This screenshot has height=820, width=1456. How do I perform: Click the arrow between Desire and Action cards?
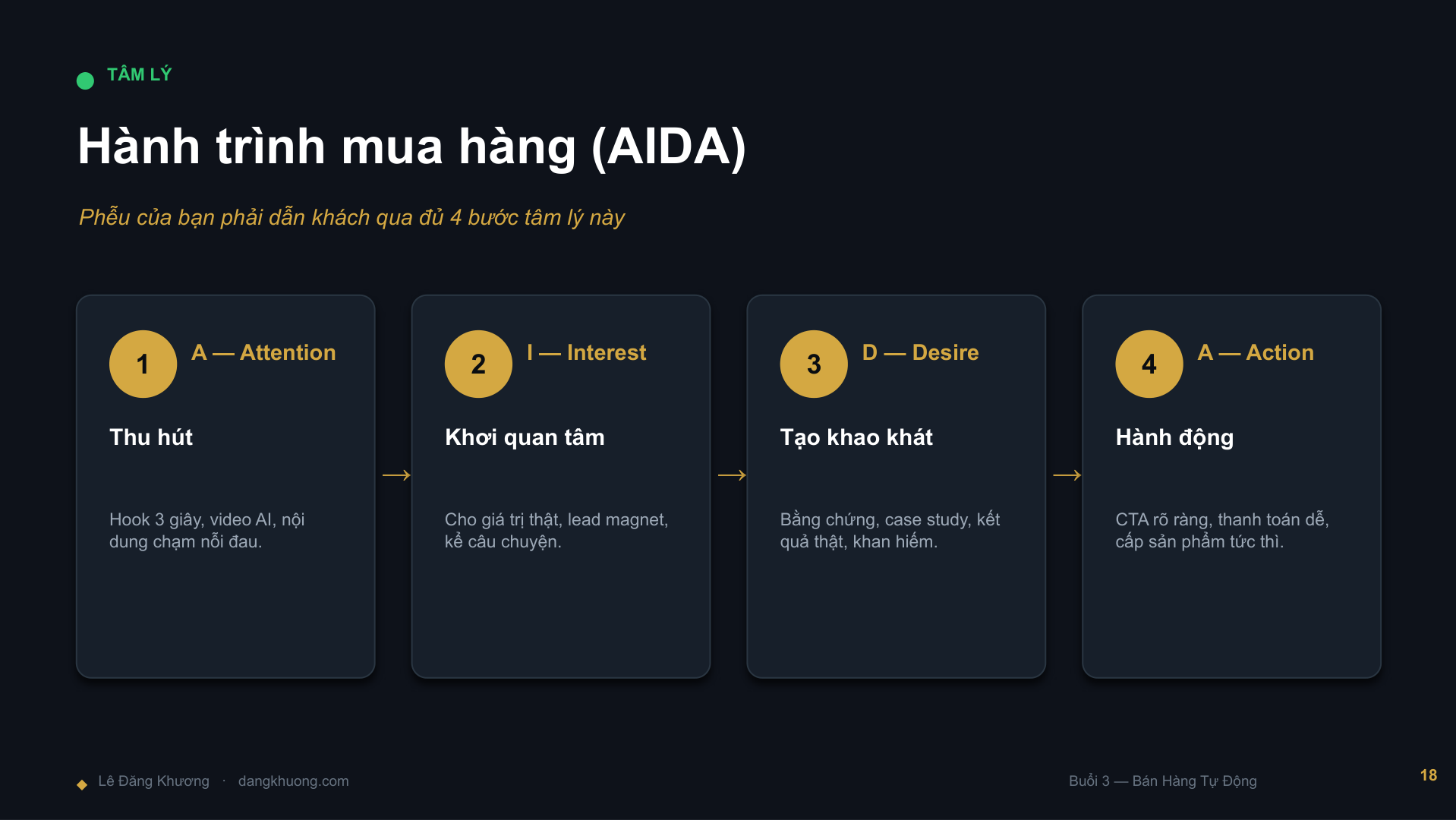(x=1067, y=475)
